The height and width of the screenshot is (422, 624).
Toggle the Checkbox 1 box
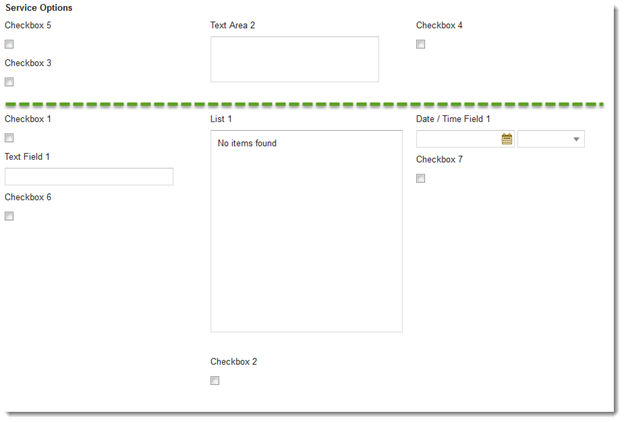pyautogui.click(x=9, y=138)
